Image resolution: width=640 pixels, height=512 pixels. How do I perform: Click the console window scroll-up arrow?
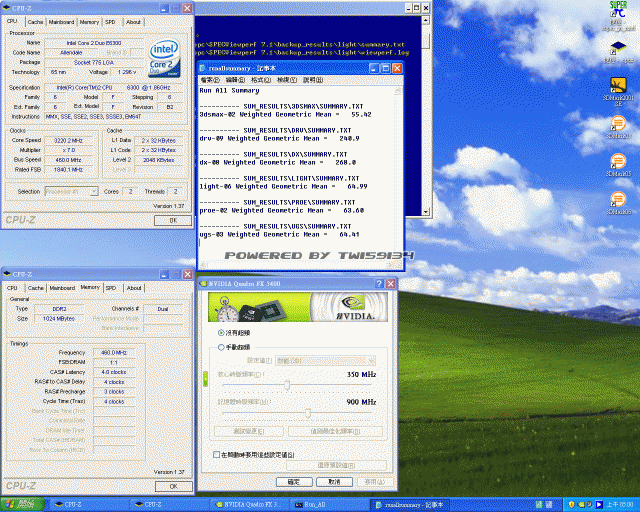pos(425,20)
